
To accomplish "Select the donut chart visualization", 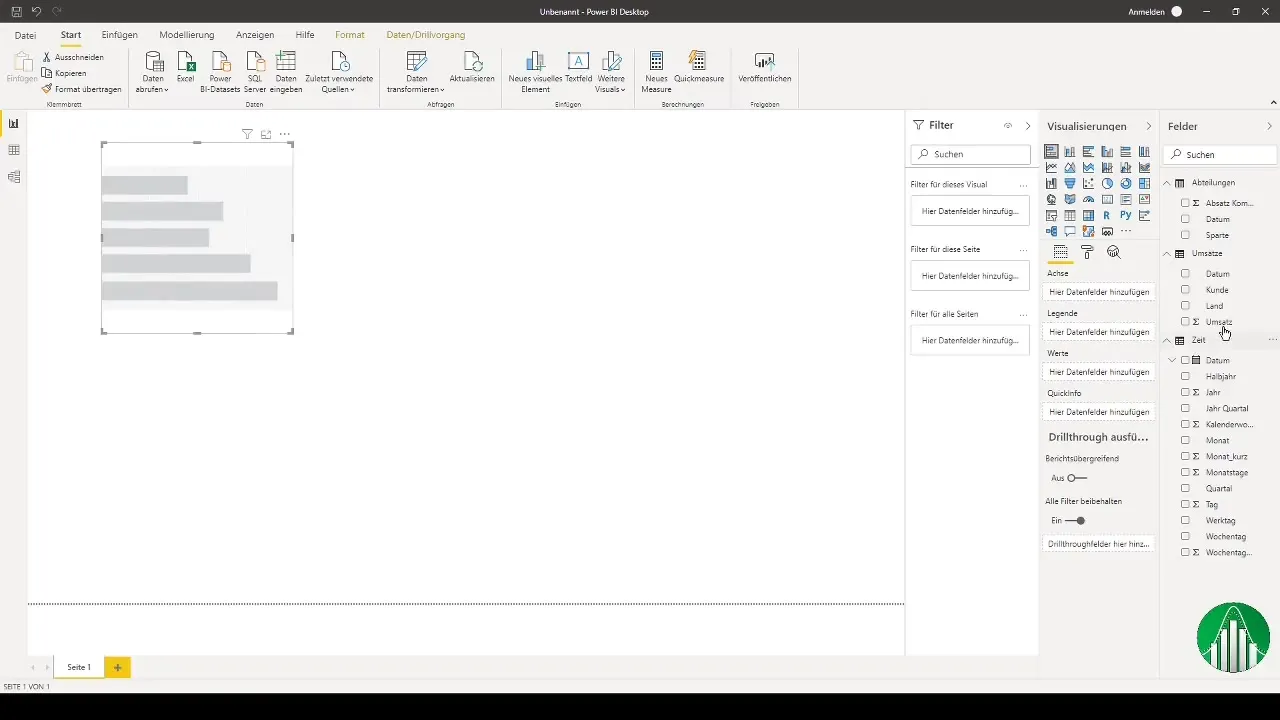I will coord(1126,183).
